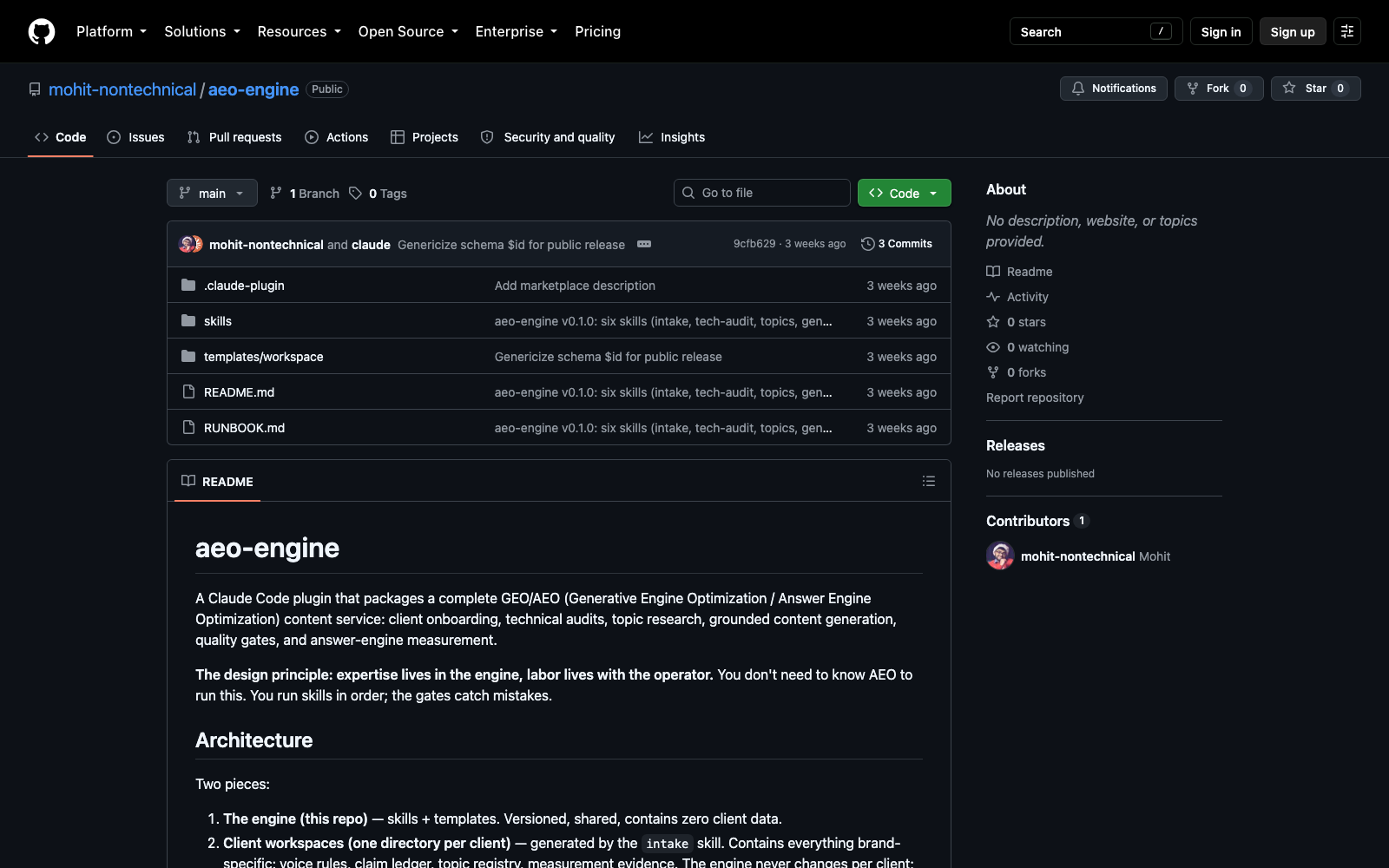Select the README tab in file viewer
Image resolution: width=1389 pixels, height=868 pixels.
217,481
